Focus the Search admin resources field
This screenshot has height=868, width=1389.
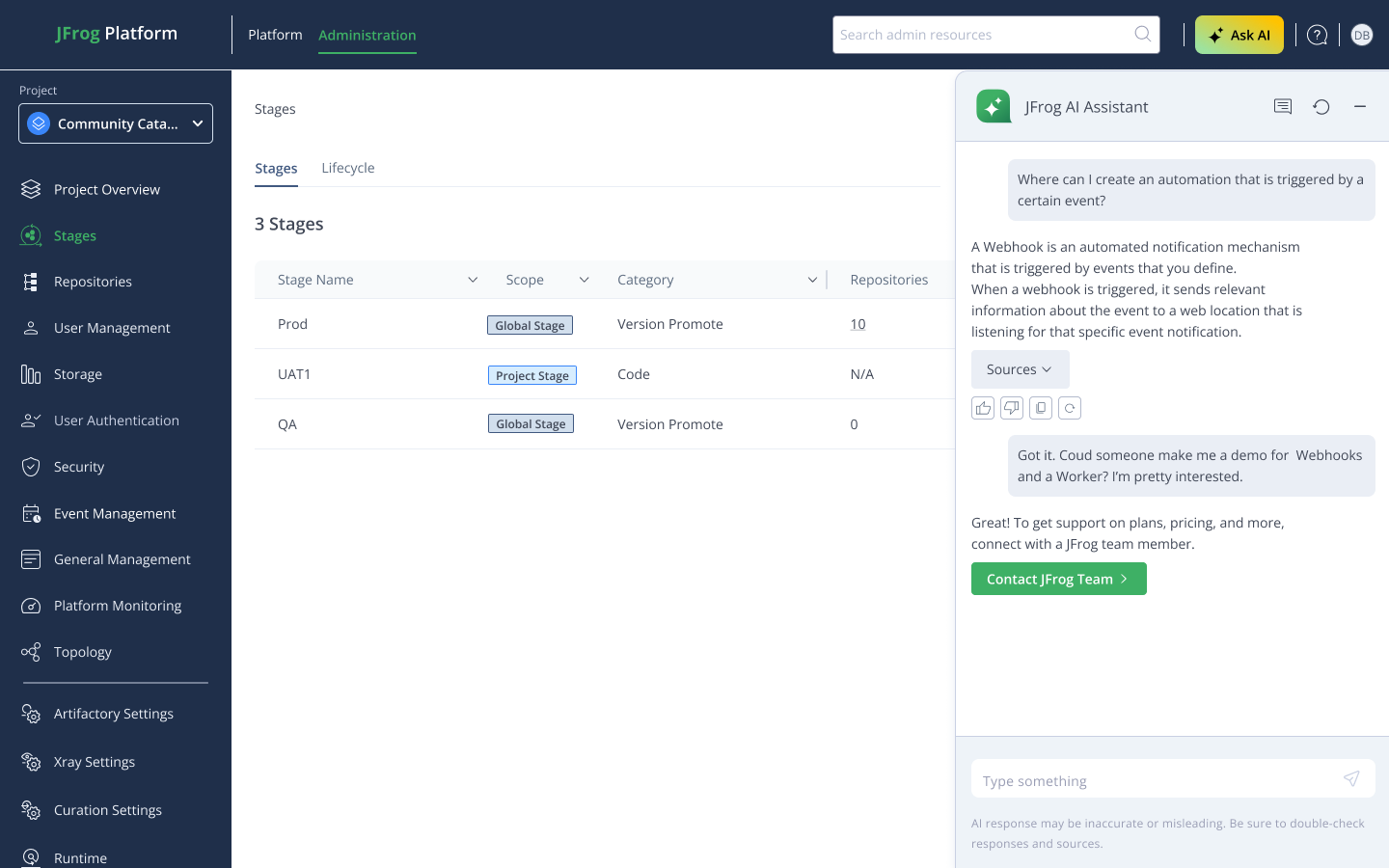point(984,35)
